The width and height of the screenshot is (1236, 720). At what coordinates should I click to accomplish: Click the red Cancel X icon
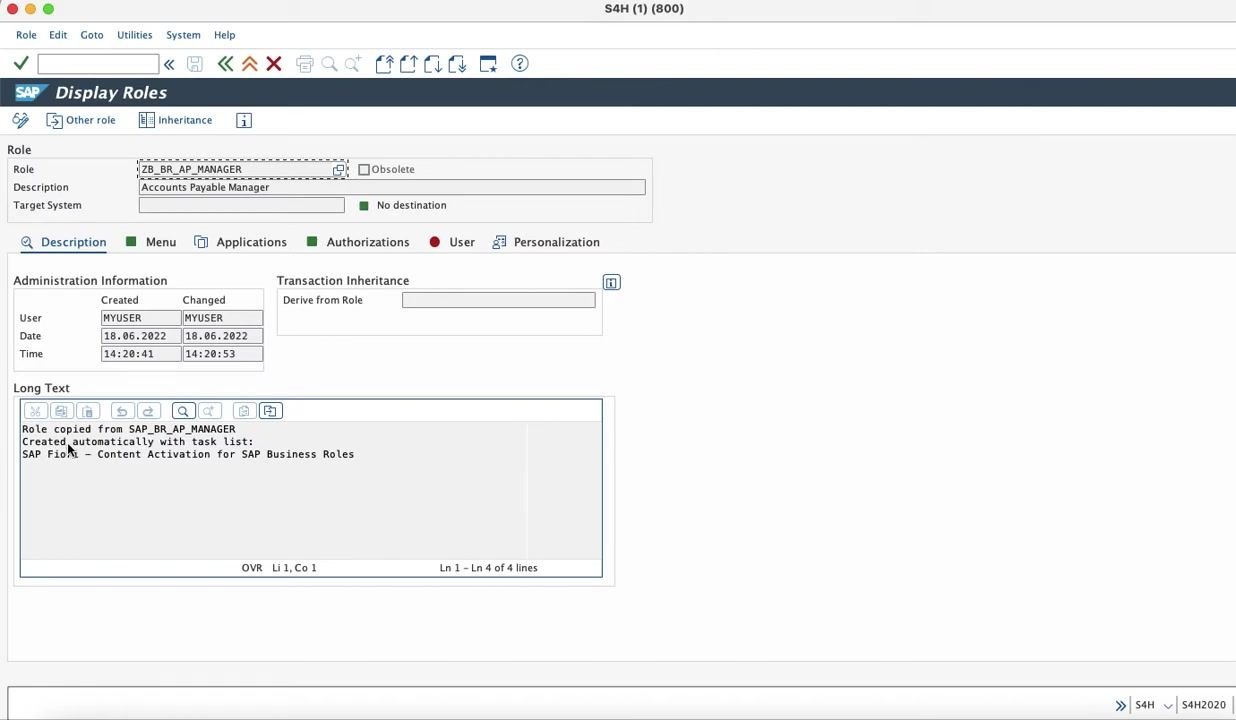tap(274, 64)
